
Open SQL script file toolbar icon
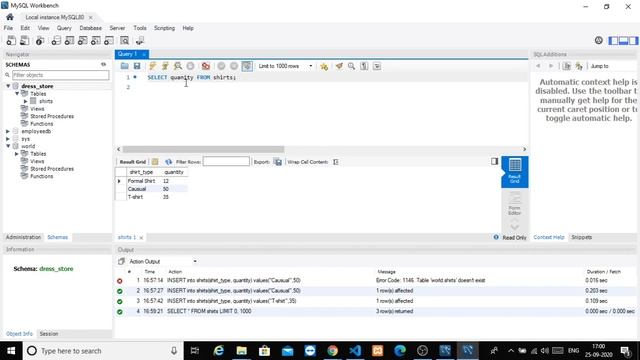point(24,40)
